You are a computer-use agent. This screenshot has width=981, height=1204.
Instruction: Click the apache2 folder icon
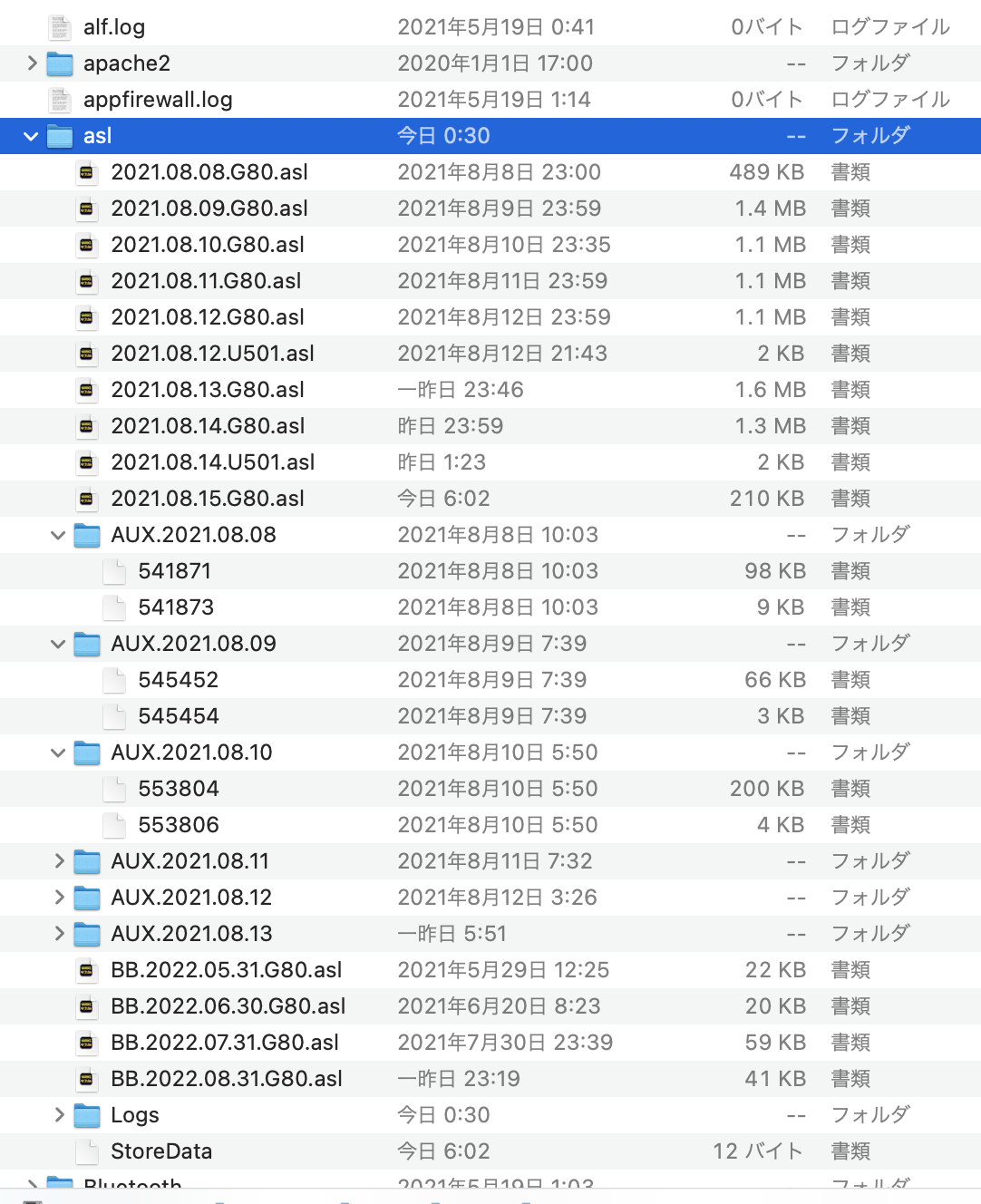[x=60, y=63]
